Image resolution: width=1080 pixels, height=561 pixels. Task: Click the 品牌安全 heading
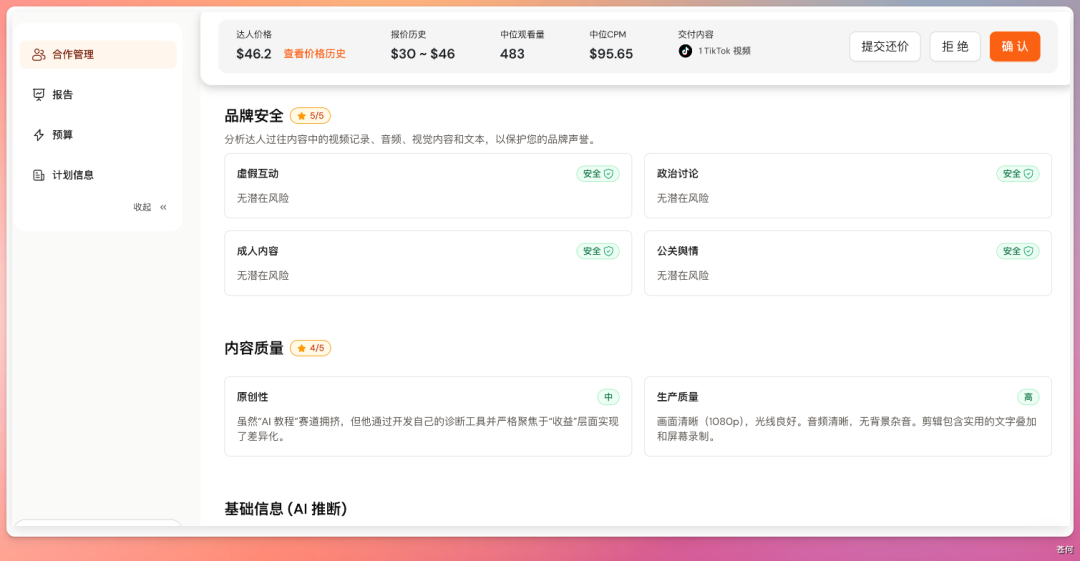tap(254, 116)
